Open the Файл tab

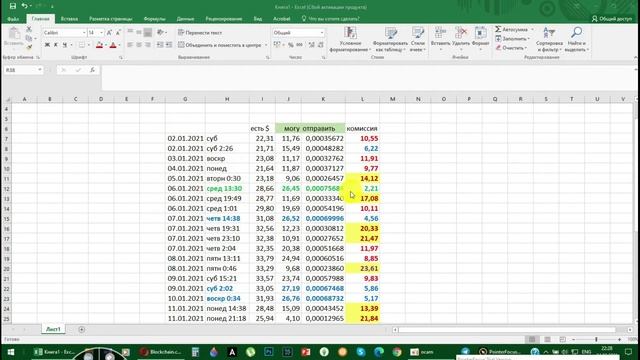13,19
